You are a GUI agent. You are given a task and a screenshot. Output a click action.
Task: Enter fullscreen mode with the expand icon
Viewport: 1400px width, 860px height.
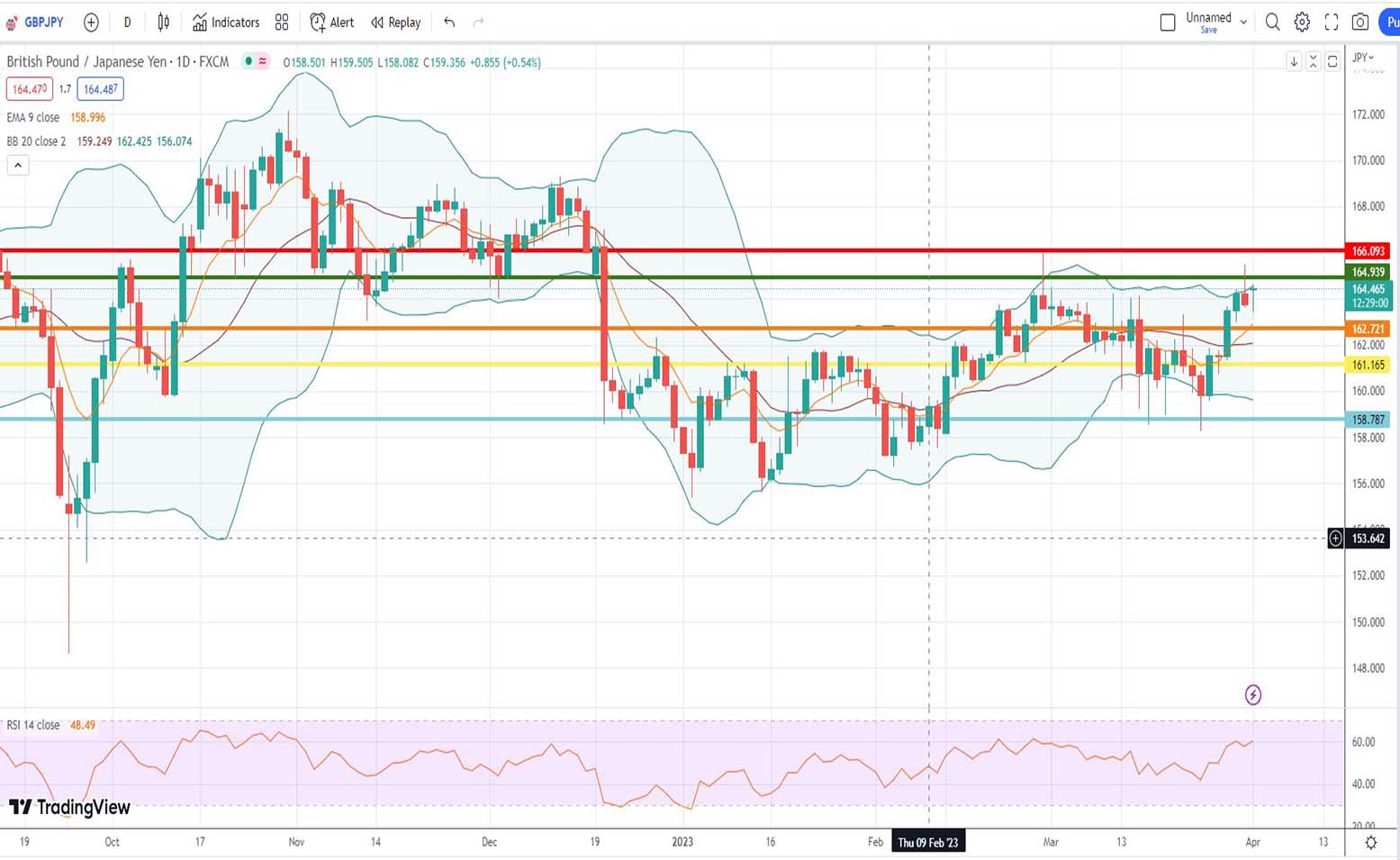[1332, 23]
